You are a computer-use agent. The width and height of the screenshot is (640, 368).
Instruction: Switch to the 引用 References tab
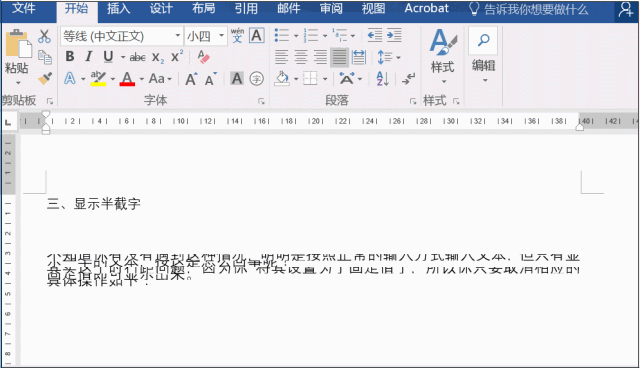point(246,9)
